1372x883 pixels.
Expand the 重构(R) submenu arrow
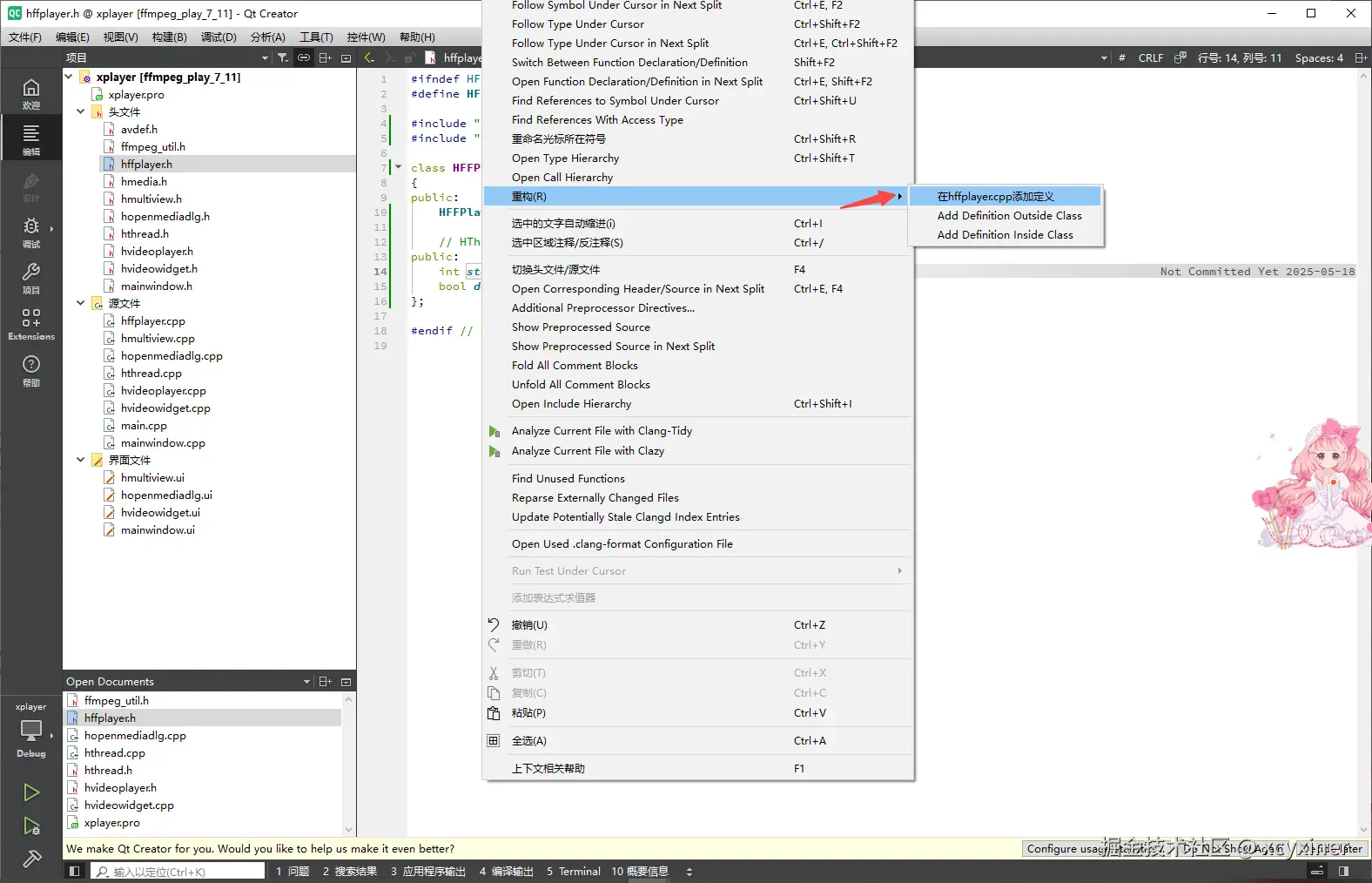899,196
